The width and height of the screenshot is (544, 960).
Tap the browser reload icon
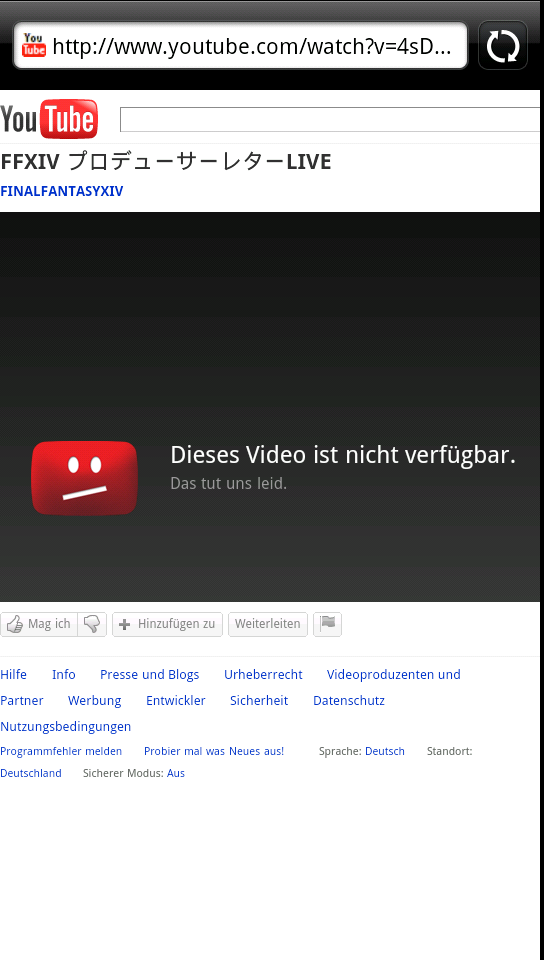[x=502, y=46]
